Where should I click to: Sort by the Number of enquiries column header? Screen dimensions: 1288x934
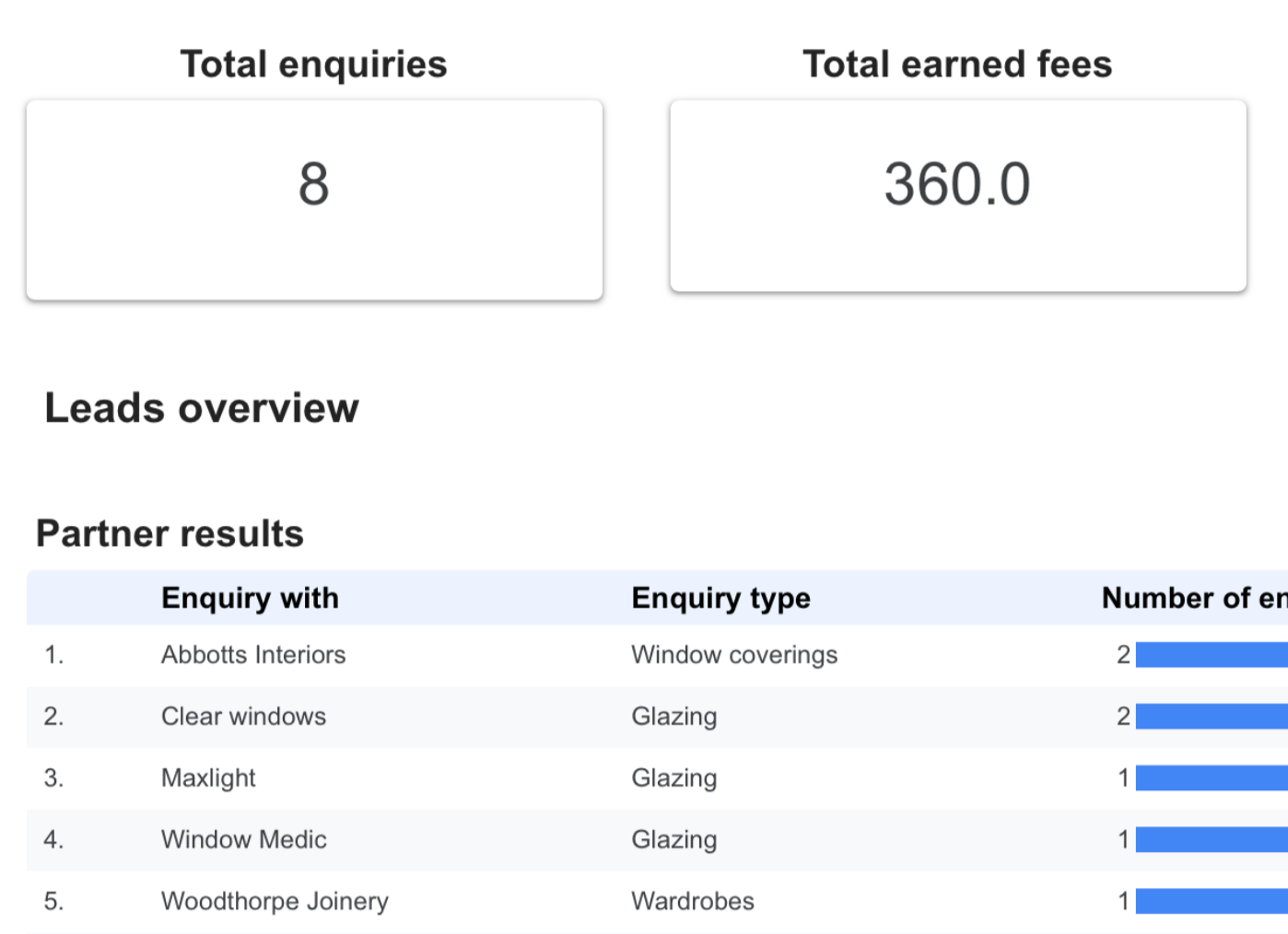(1194, 599)
